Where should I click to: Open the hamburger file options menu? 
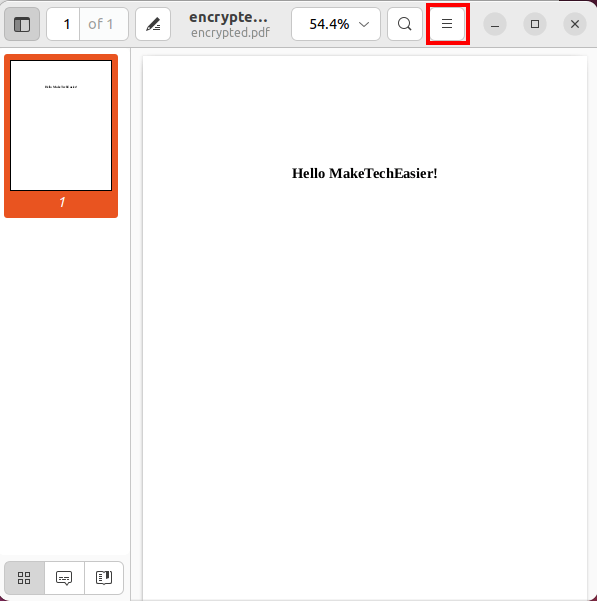pos(447,24)
